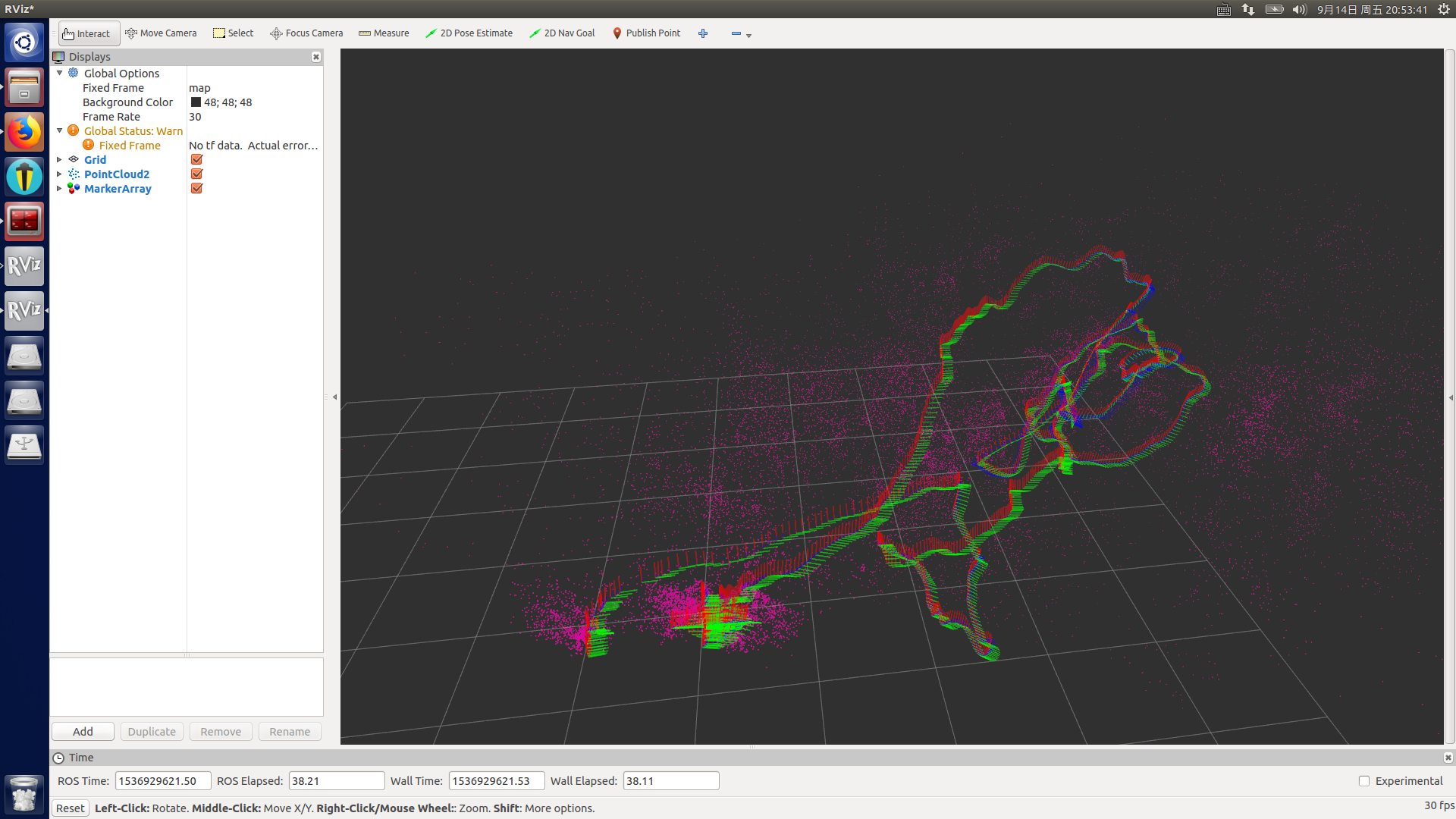The image size is (1456, 819).
Task: Disable the PointCloud2 display checkbox
Action: point(196,174)
